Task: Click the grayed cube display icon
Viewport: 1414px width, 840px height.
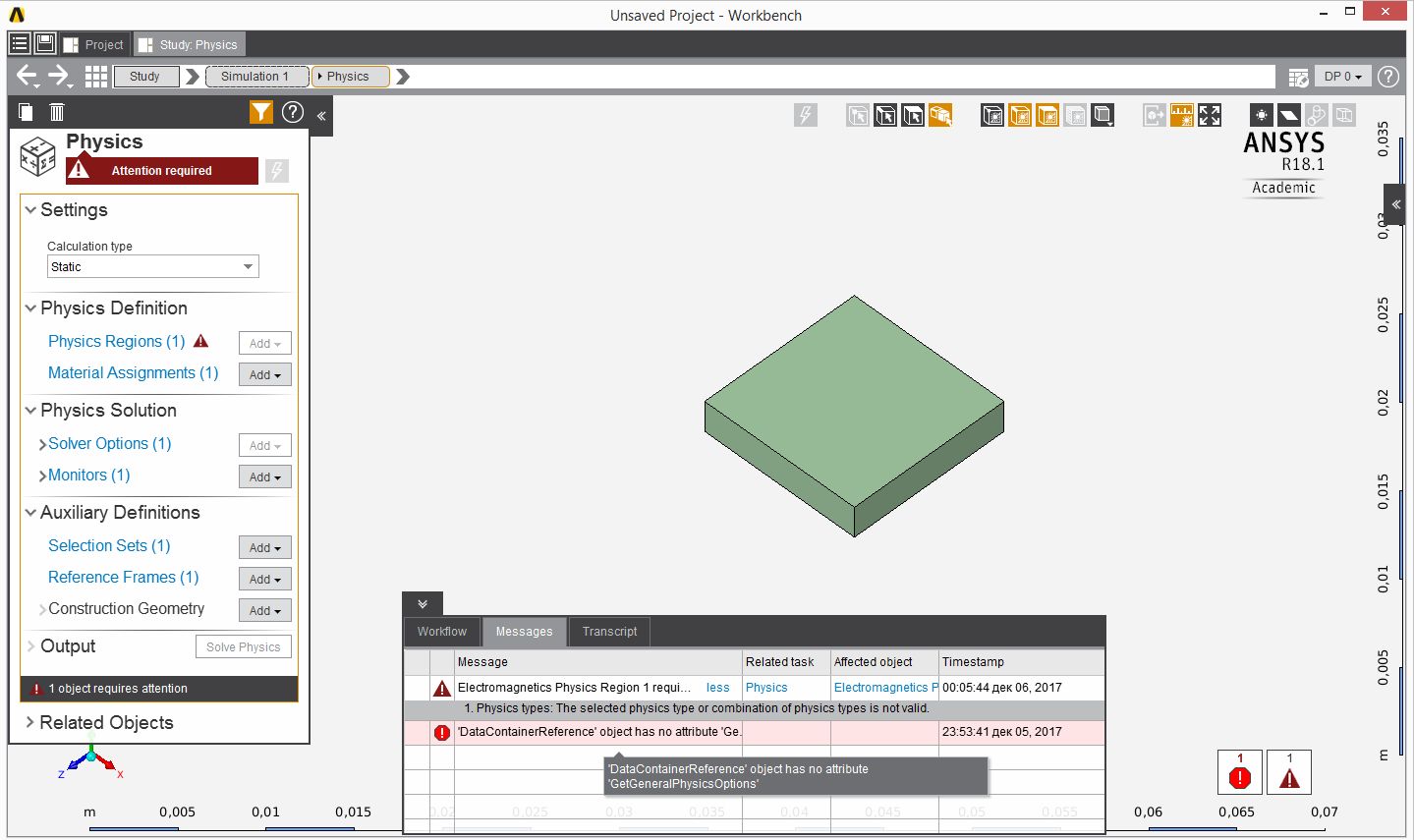Action: (1075, 116)
